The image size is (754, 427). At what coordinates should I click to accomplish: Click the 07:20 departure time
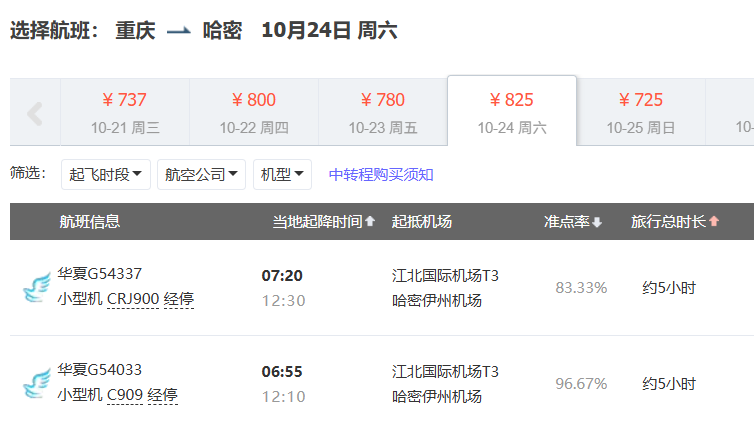pos(282,276)
